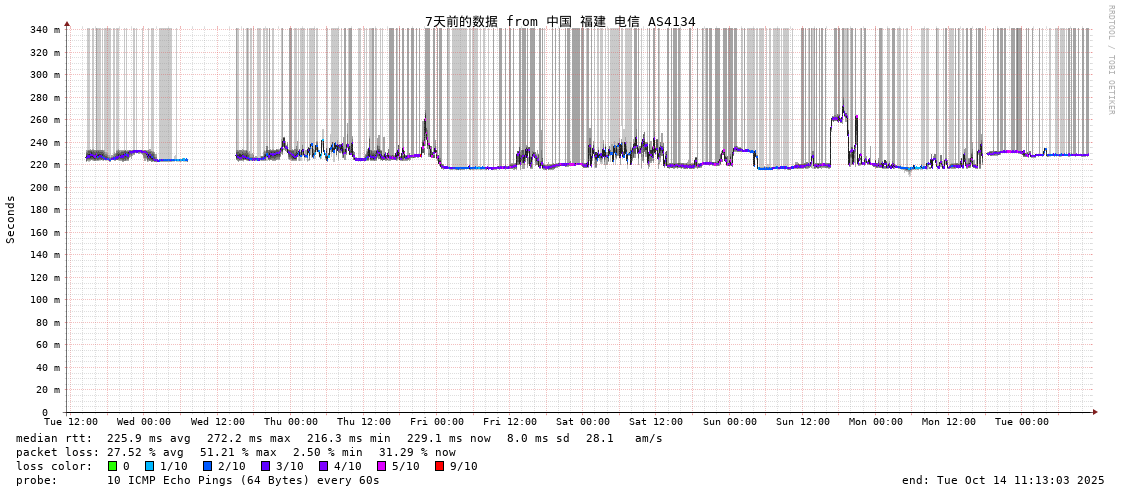Click the 'Fri 00:00' x-axis label
Viewport: 1121px width, 494px height.
tap(437, 422)
